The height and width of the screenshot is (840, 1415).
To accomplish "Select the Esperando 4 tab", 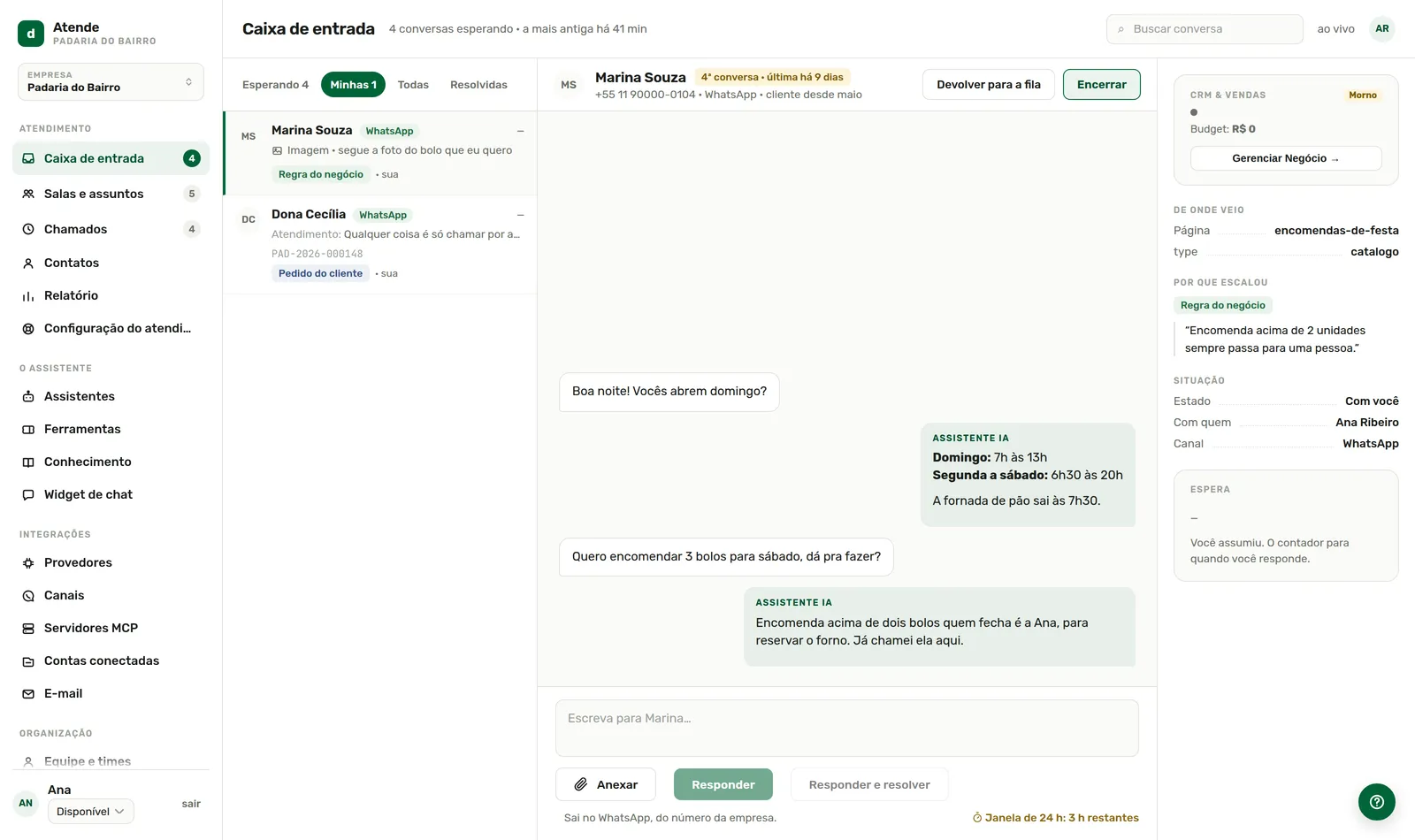I will point(275,85).
